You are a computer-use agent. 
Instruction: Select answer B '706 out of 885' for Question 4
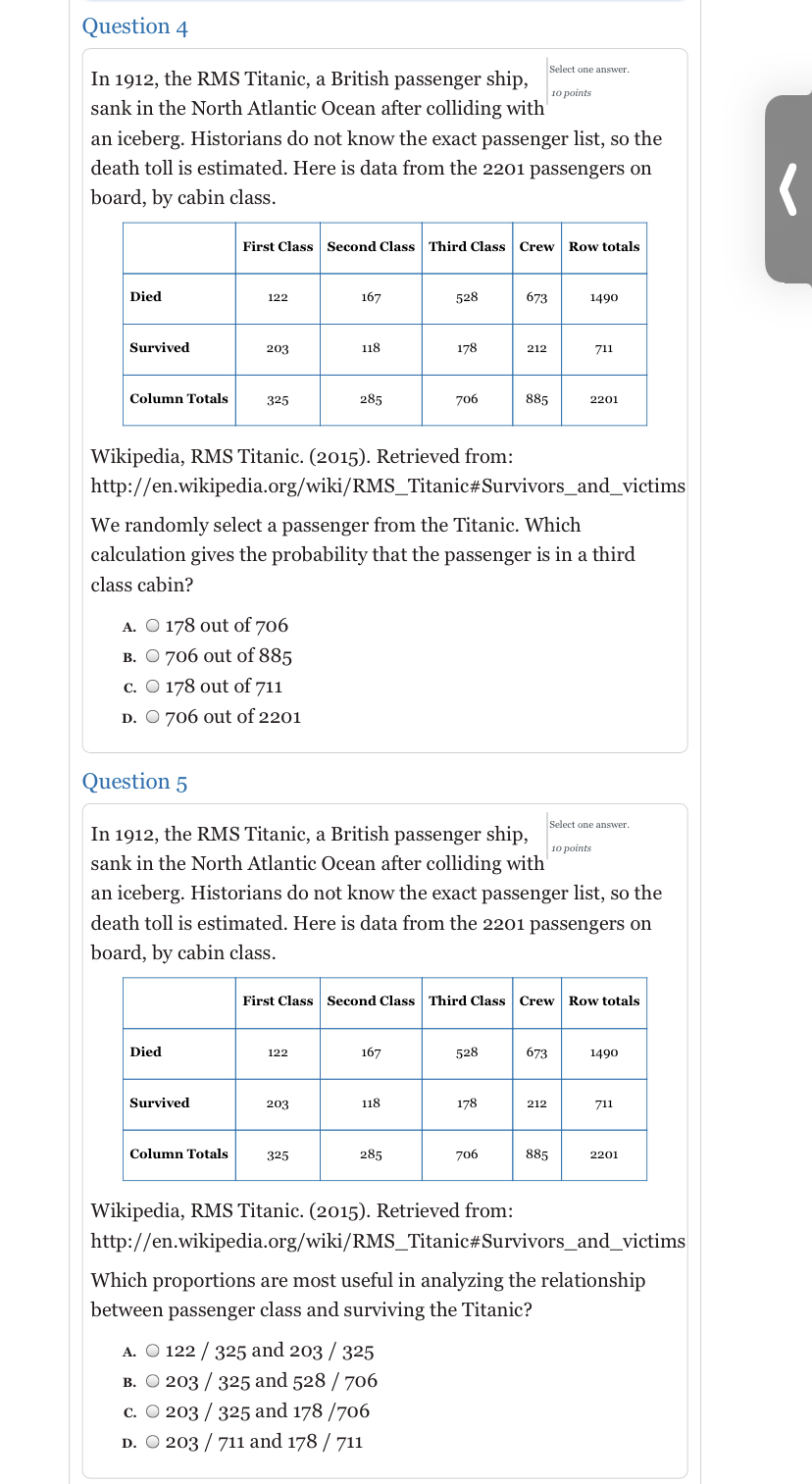(153, 655)
